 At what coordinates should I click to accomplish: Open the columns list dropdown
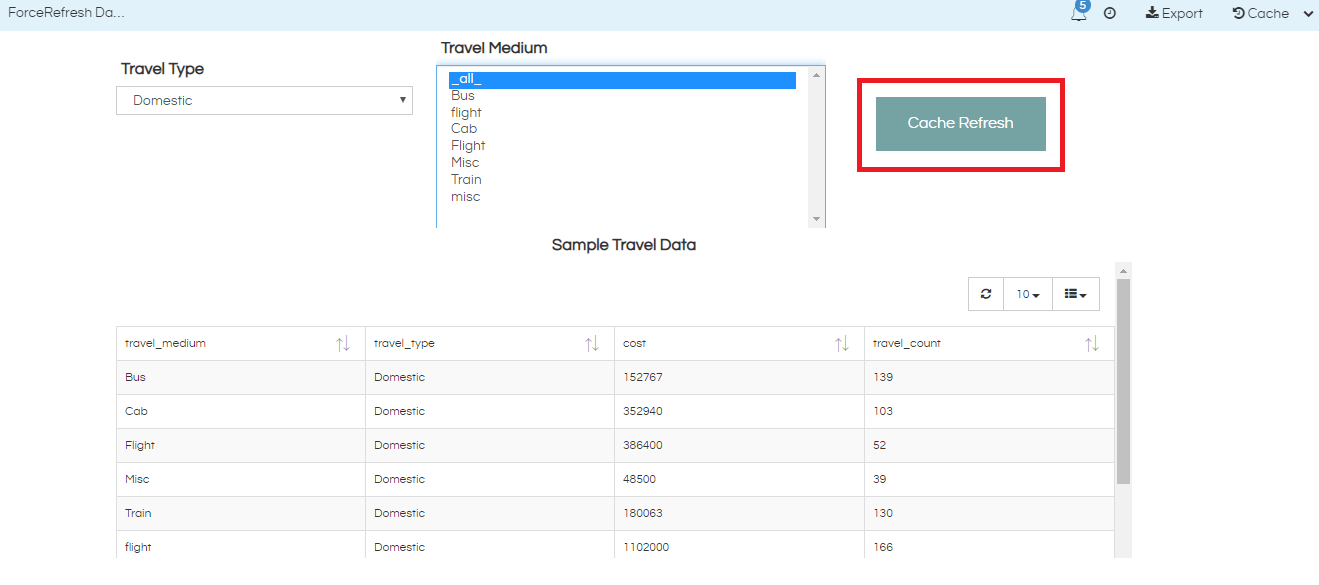tap(1076, 294)
